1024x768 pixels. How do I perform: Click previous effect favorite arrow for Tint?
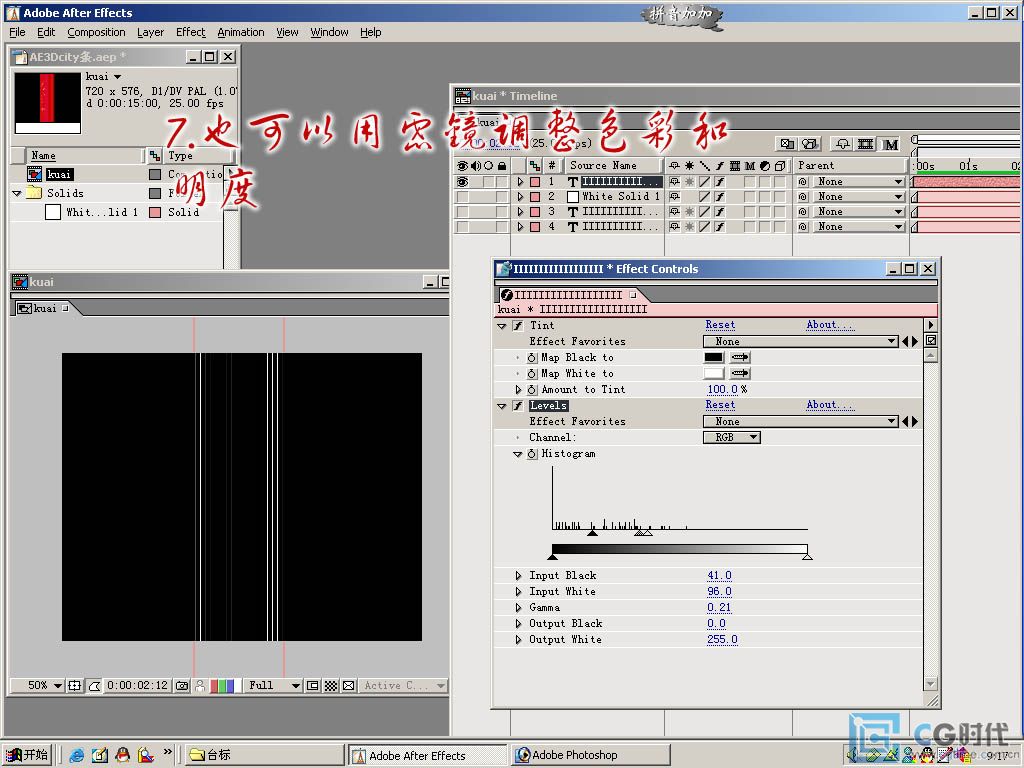[x=905, y=342]
